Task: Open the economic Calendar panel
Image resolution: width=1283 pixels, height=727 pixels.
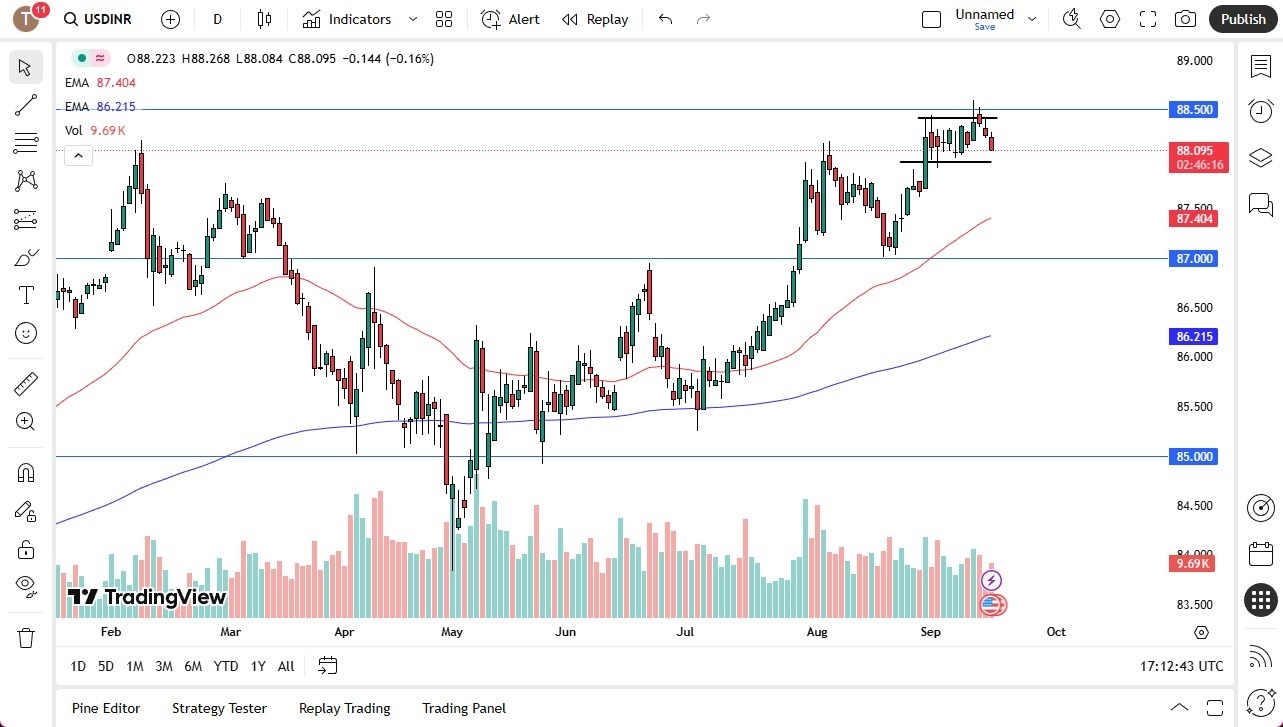Action: click(x=1260, y=553)
